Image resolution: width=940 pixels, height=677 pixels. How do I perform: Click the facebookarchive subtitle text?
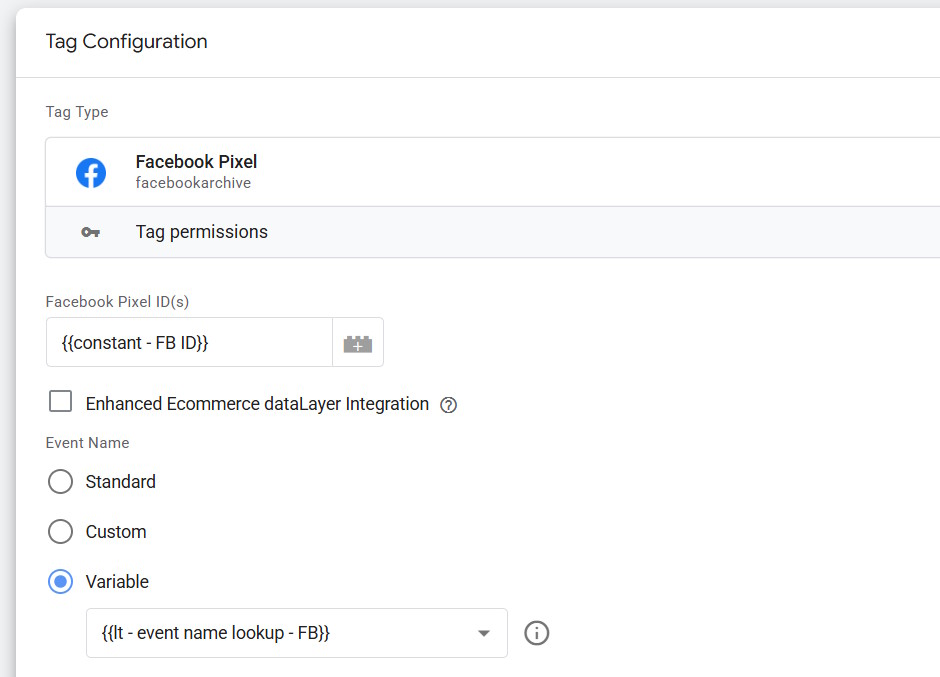193,183
